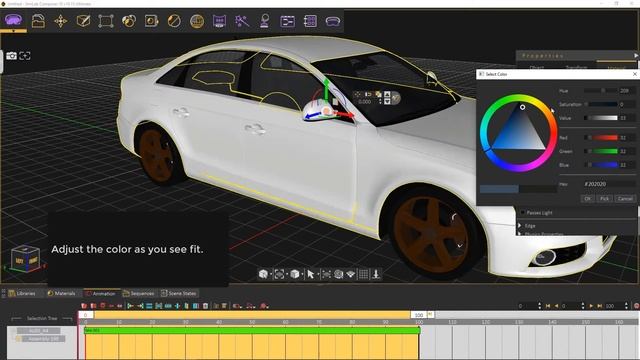This screenshot has width=640, height=360.
Task: Open the Scene States tab
Action: pyautogui.click(x=178, y=293)
